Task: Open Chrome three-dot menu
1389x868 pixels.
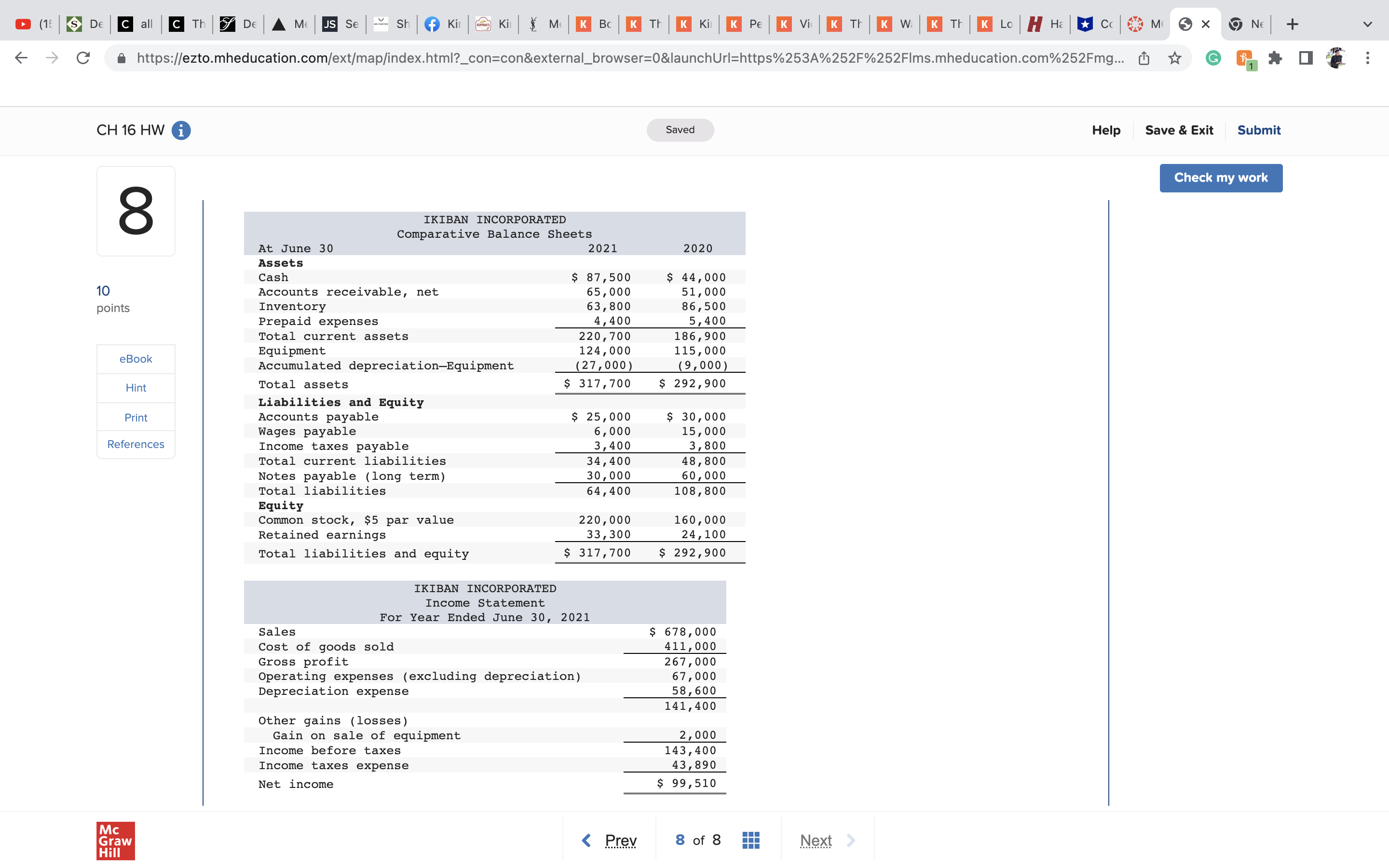Action: tap(1367, 58)
